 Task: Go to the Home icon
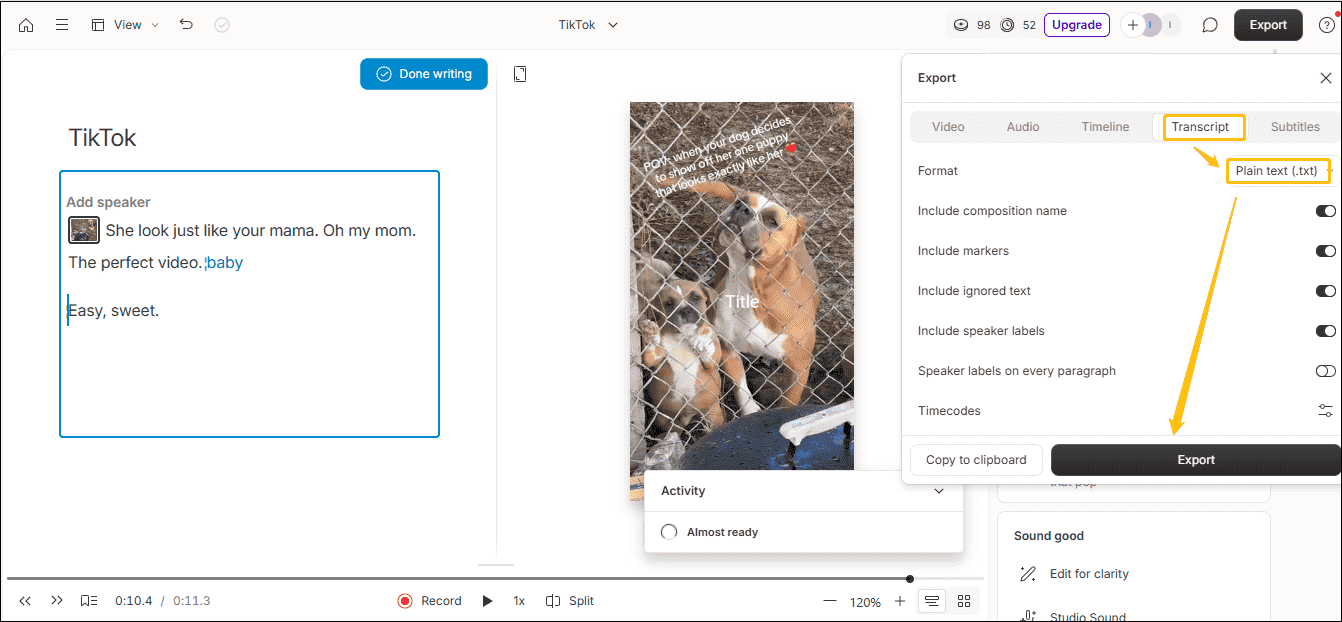click(26, 25)
